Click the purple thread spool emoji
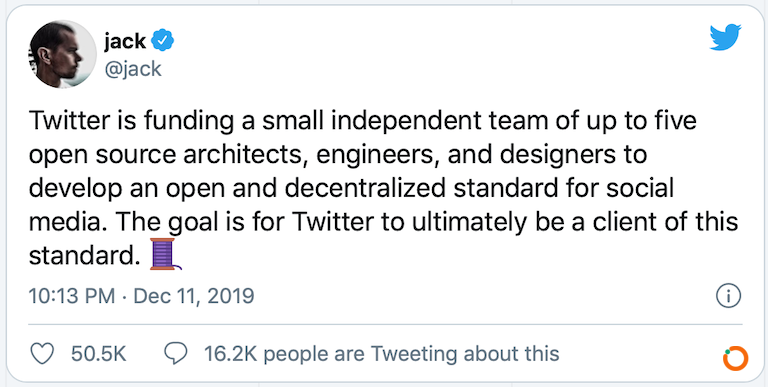This screenshot has height=387, width=768. point(165,254)
